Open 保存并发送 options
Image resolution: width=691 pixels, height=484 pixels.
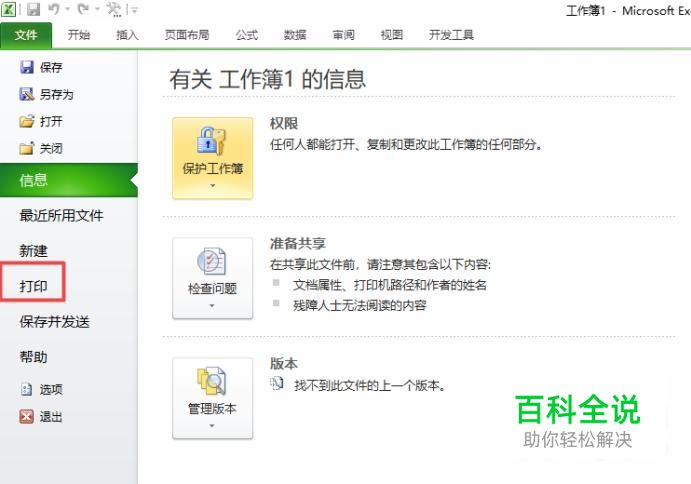55,322
